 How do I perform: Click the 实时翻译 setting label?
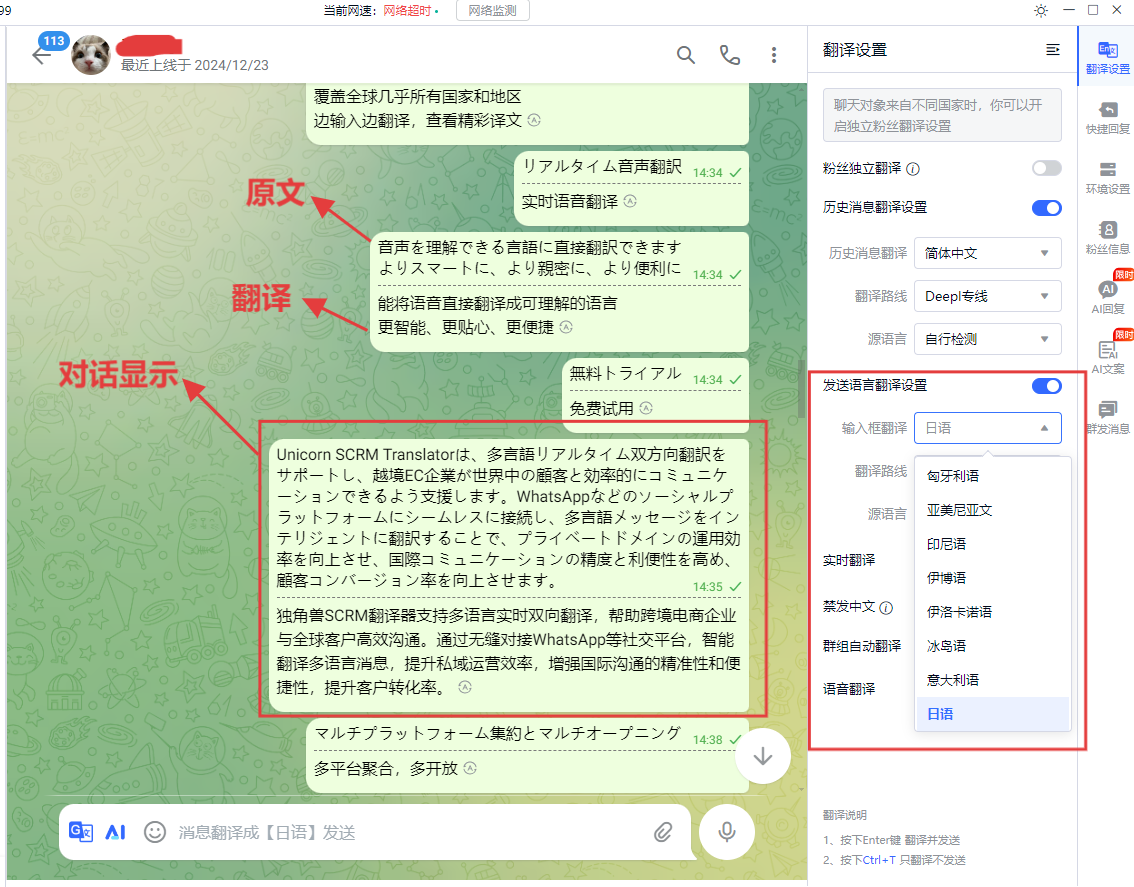coord(849,560)
